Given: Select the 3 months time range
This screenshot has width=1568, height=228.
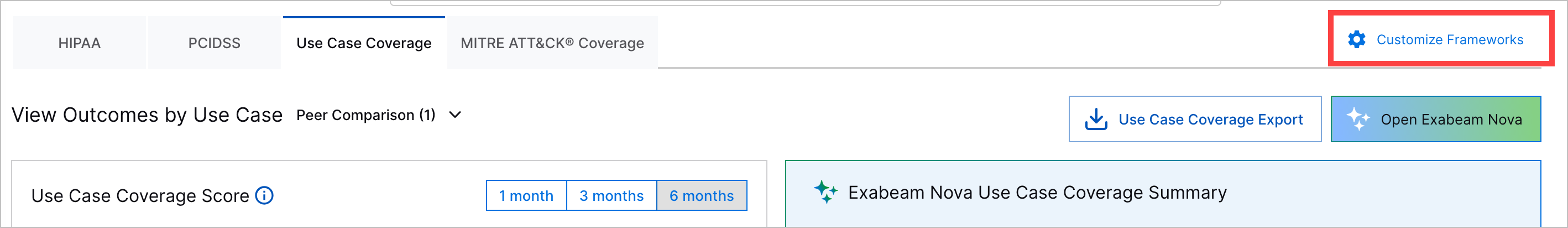Looking at the screenshot, I should 611,196.
